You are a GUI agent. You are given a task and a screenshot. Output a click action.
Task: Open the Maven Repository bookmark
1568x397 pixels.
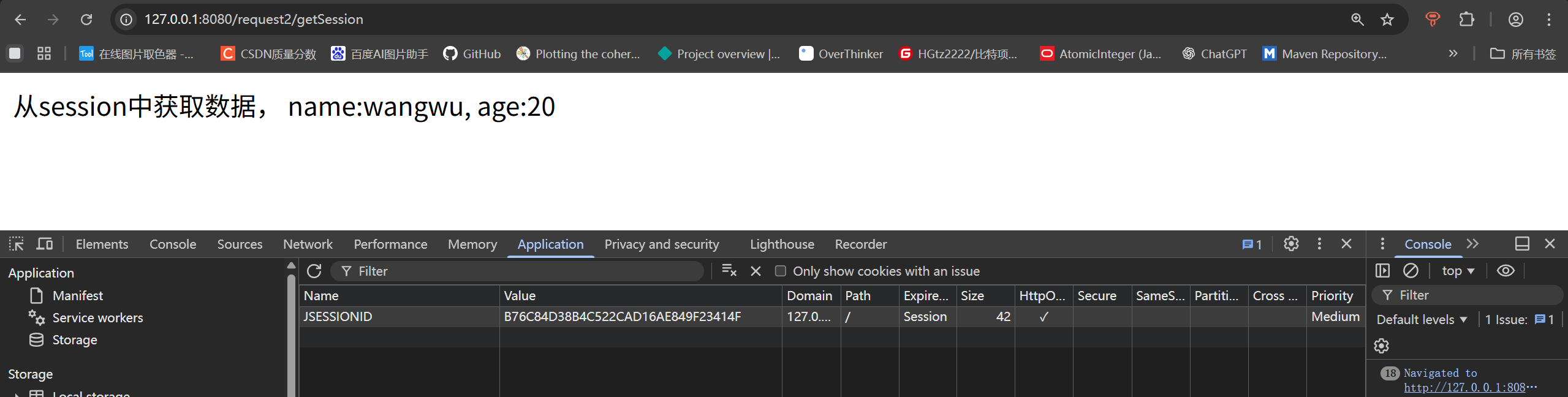coord(1324,54)
